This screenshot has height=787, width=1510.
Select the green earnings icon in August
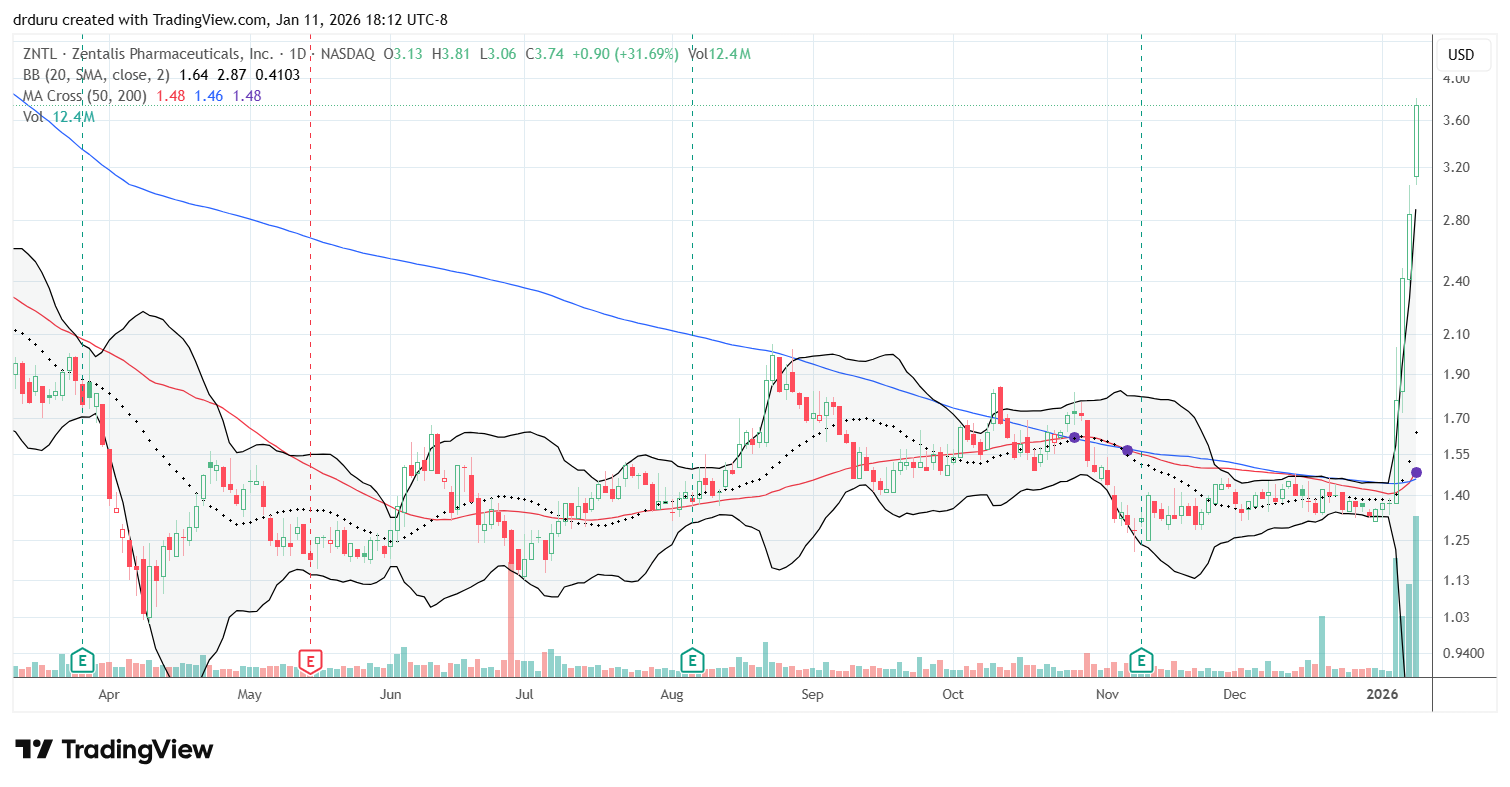point(692,660)
